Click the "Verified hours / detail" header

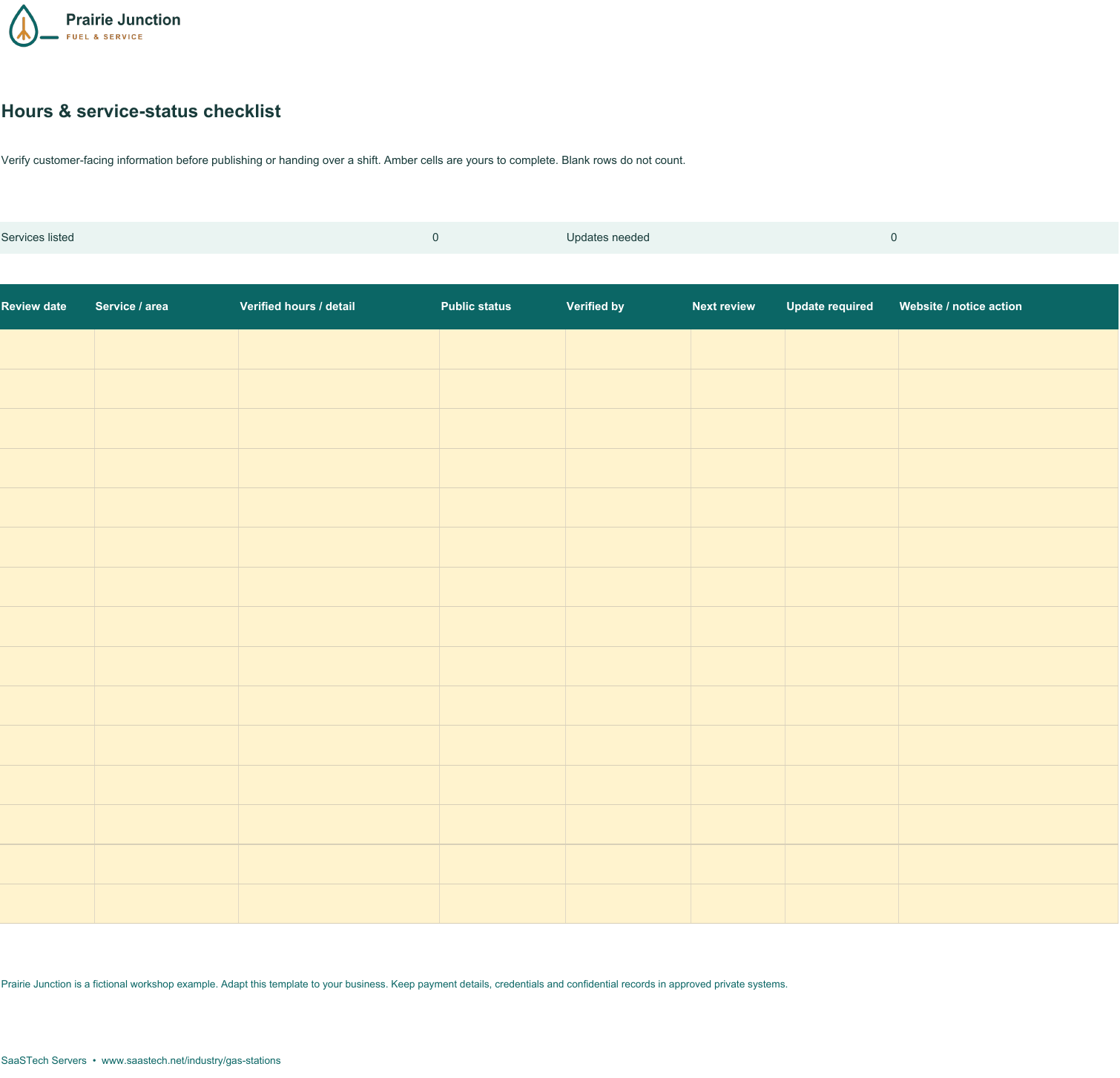(297, 306)
